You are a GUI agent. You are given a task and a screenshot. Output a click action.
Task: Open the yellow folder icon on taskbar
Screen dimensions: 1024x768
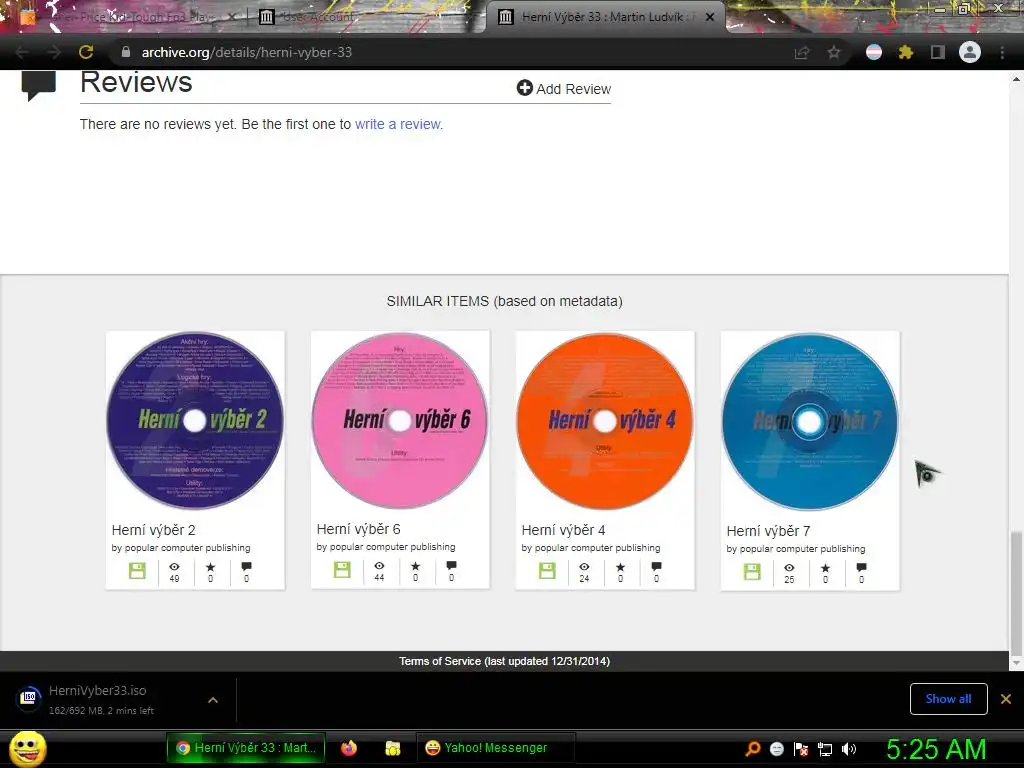(x=392, y=748)
